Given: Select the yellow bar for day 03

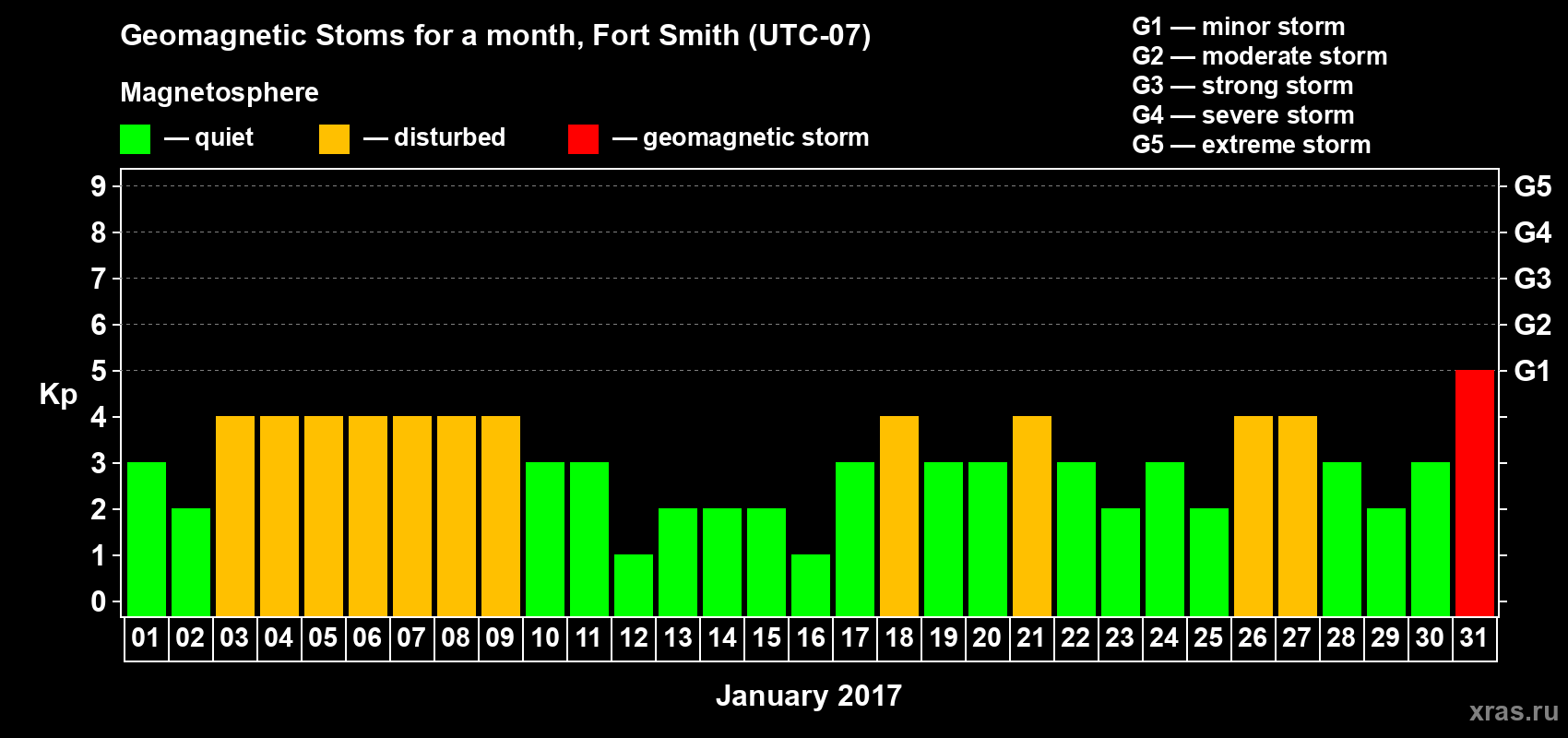Looking at the screenshot, I should pyautogui.click(x=235, y=516).
